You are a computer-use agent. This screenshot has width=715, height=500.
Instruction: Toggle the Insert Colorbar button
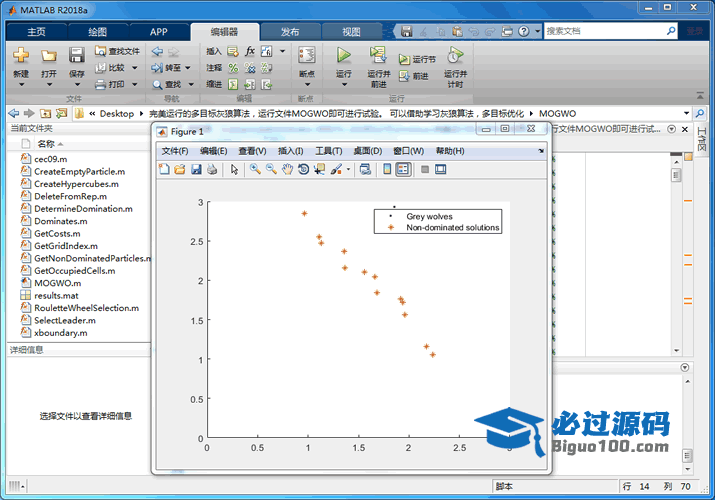387,169
